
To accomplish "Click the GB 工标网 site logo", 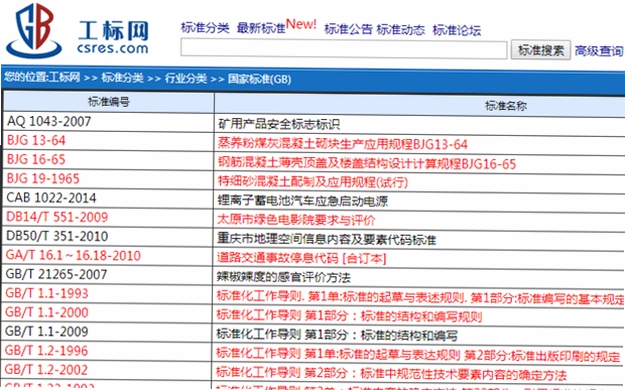I will pos(77,30).
